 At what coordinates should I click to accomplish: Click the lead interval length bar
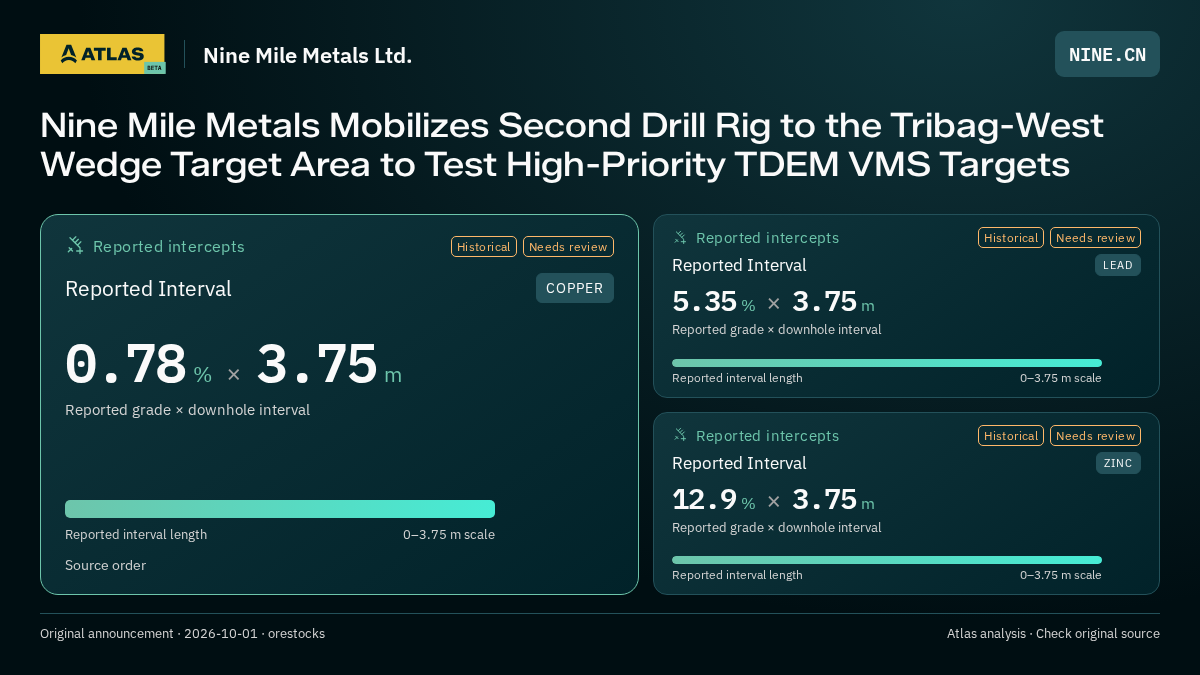point(887,363)
